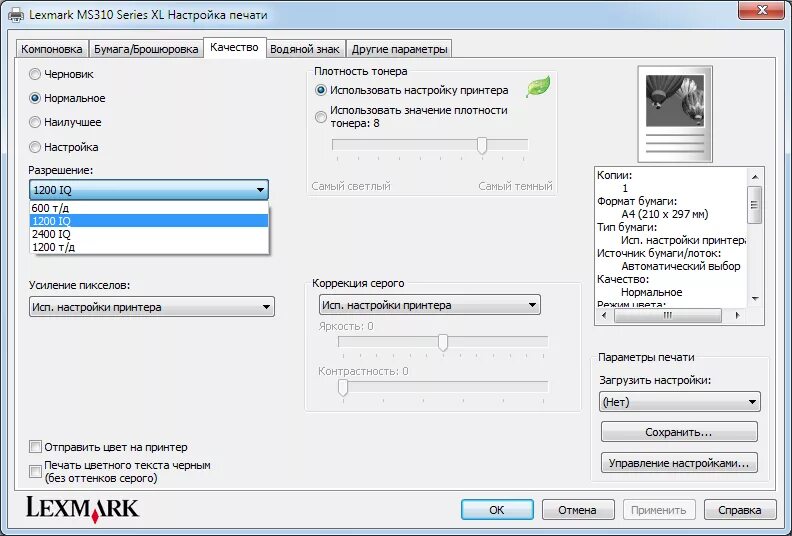The height and width of the screenshot is (536, 792).
Task: Open the Коррекция серого dropdown
Action: click(429, 305)
